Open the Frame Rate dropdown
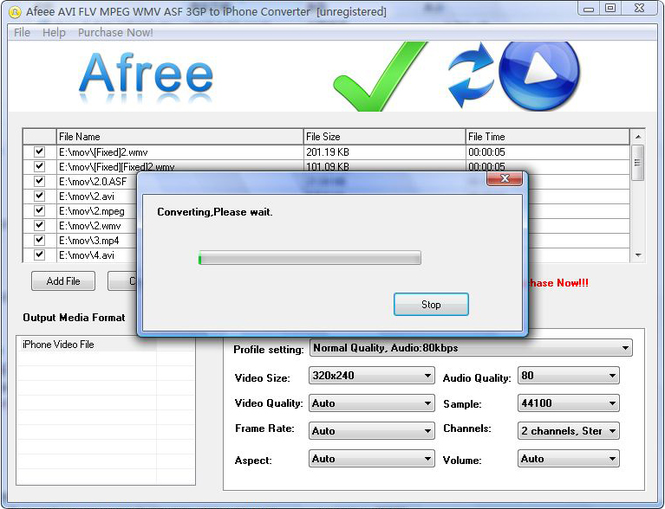The width and height of the screenshot is (665, 509). 372,431
